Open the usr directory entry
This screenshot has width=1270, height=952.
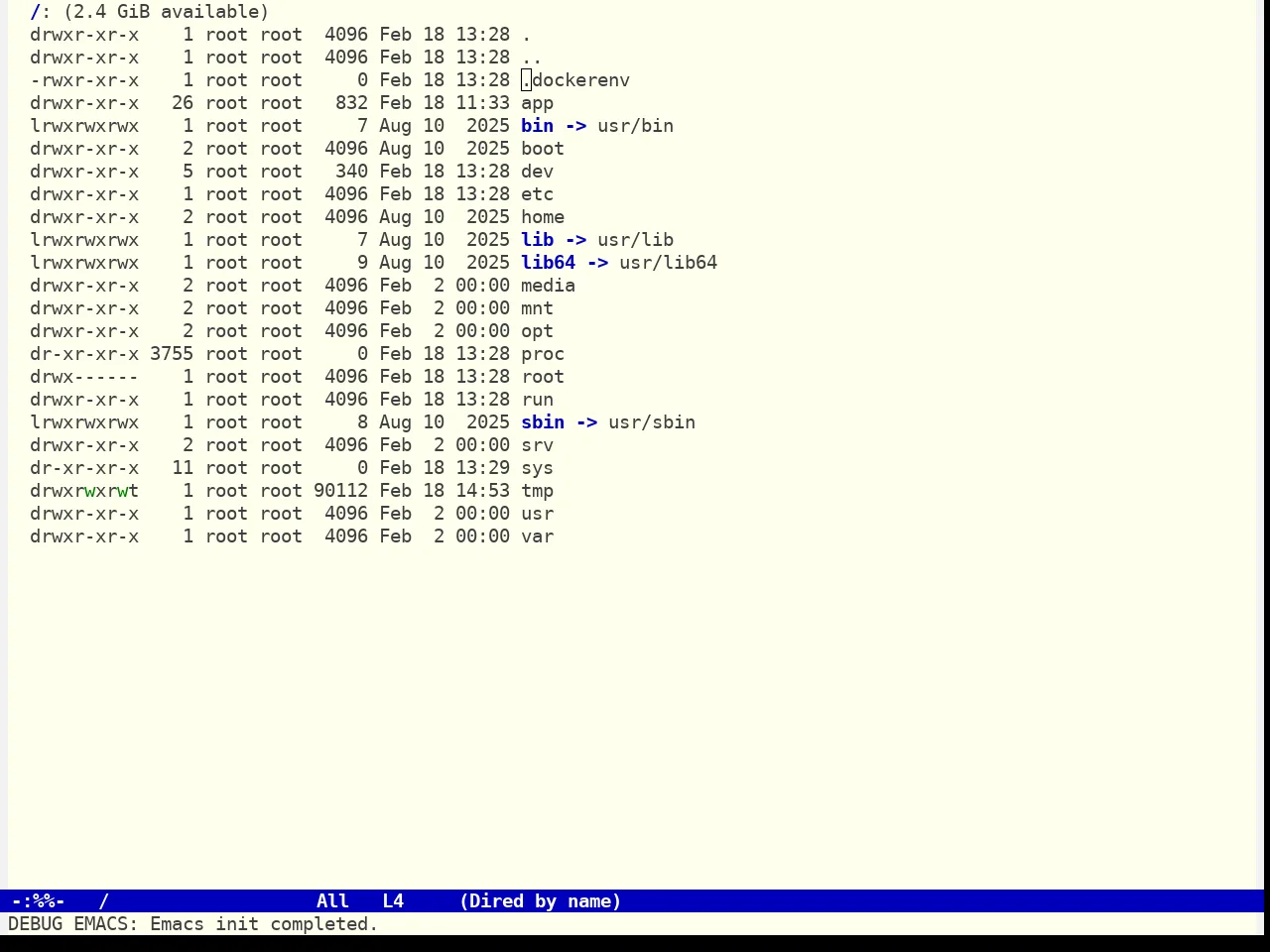(x=537, y=514)
